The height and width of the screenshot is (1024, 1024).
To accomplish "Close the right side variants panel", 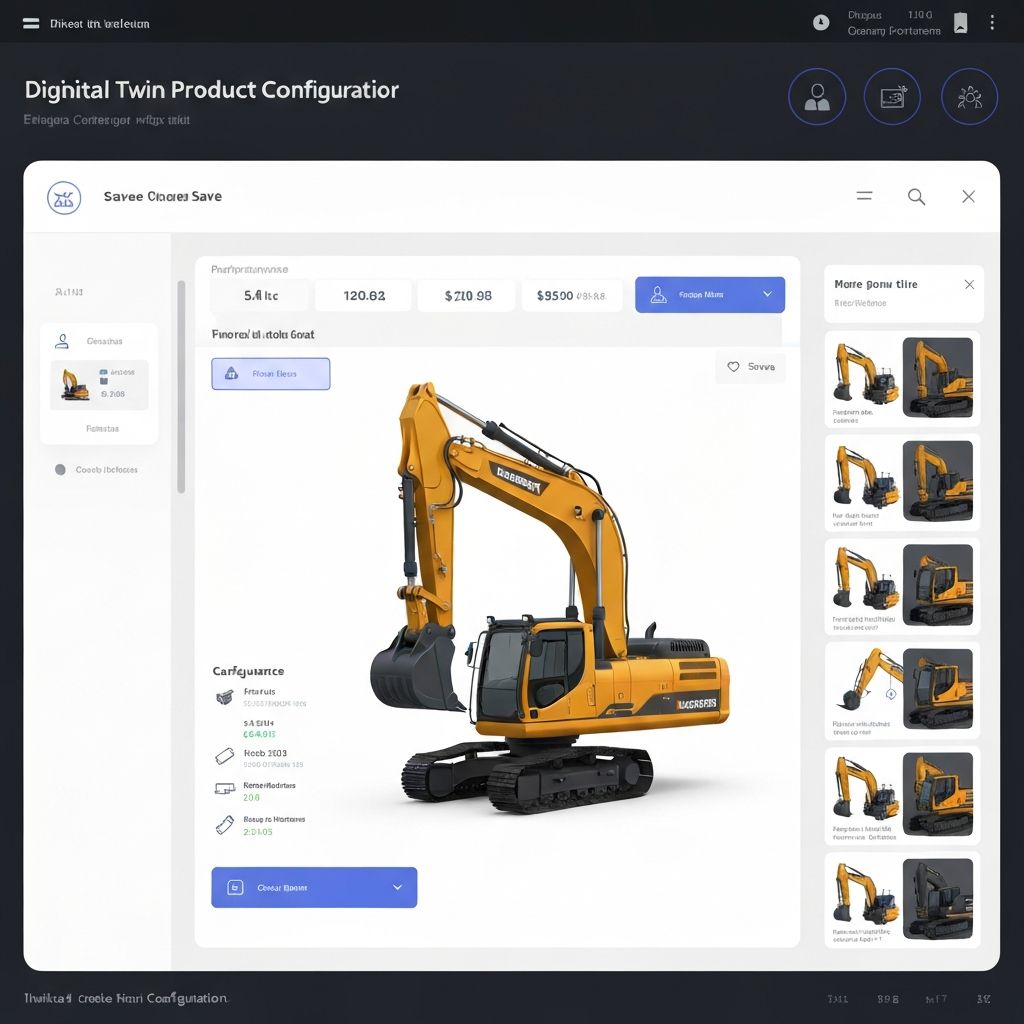I will [968, 285].
